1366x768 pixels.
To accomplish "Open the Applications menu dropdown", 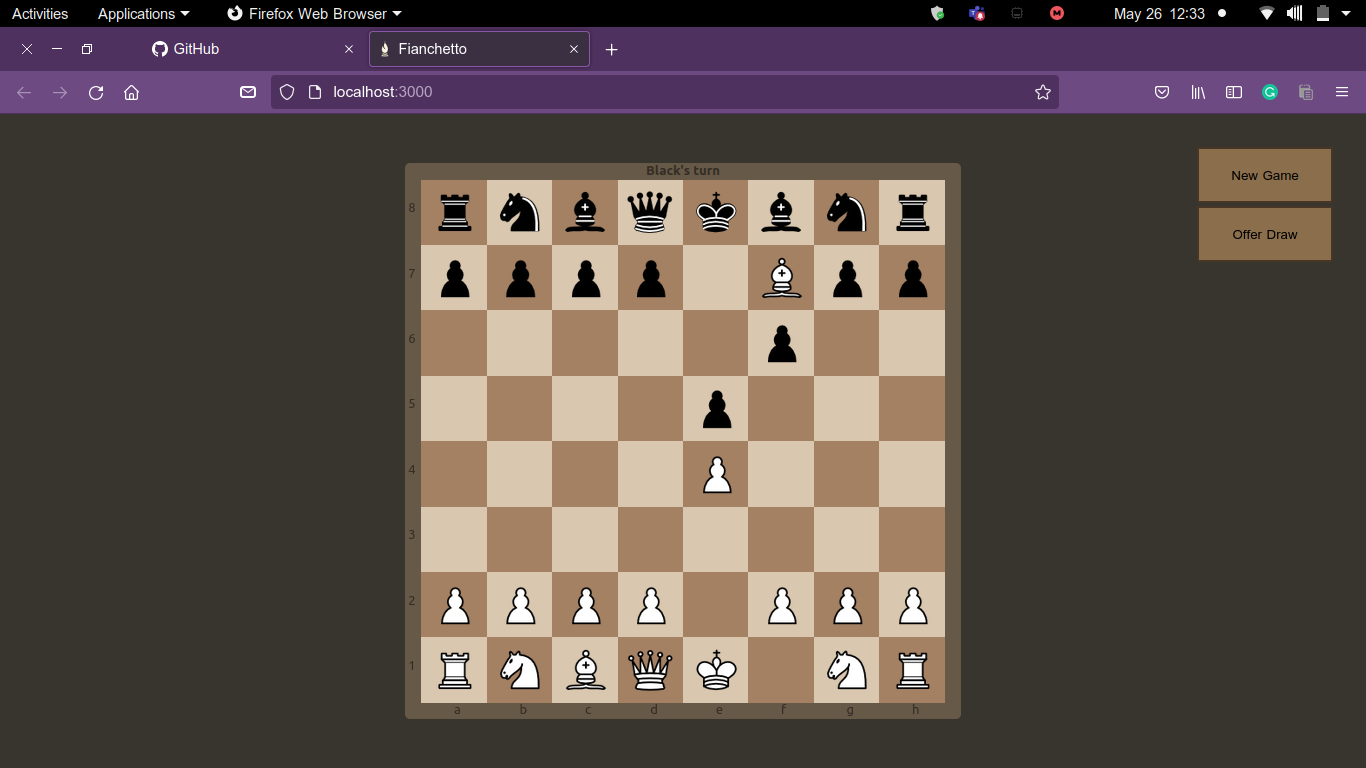I will [x=143, y=14].
